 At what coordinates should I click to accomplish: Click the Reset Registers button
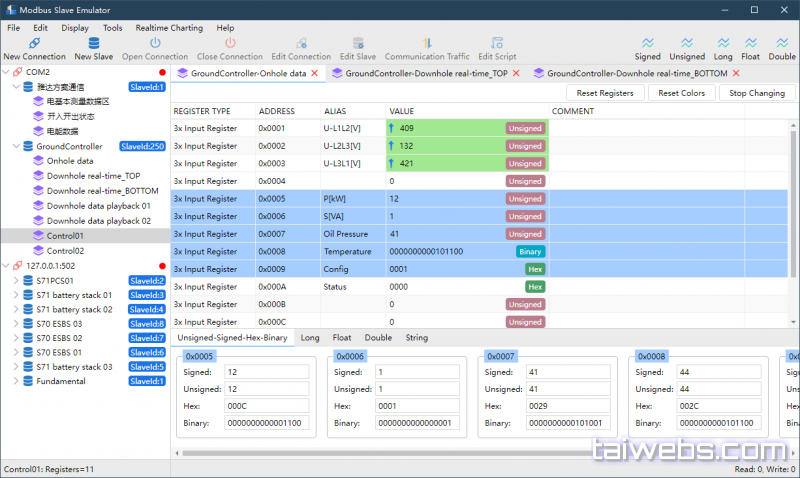[604, 93]
